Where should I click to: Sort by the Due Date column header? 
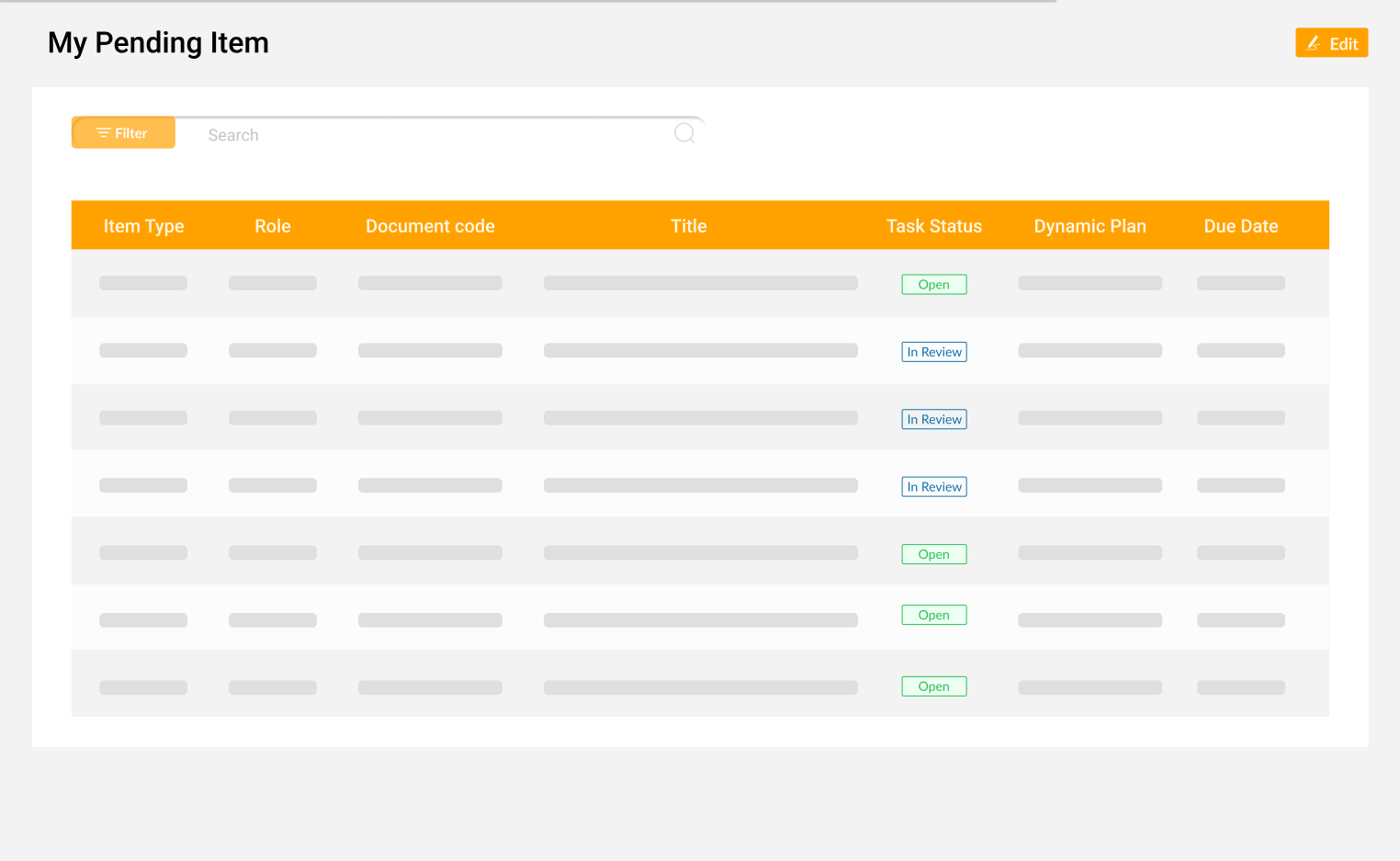[x=1240, y=226]
